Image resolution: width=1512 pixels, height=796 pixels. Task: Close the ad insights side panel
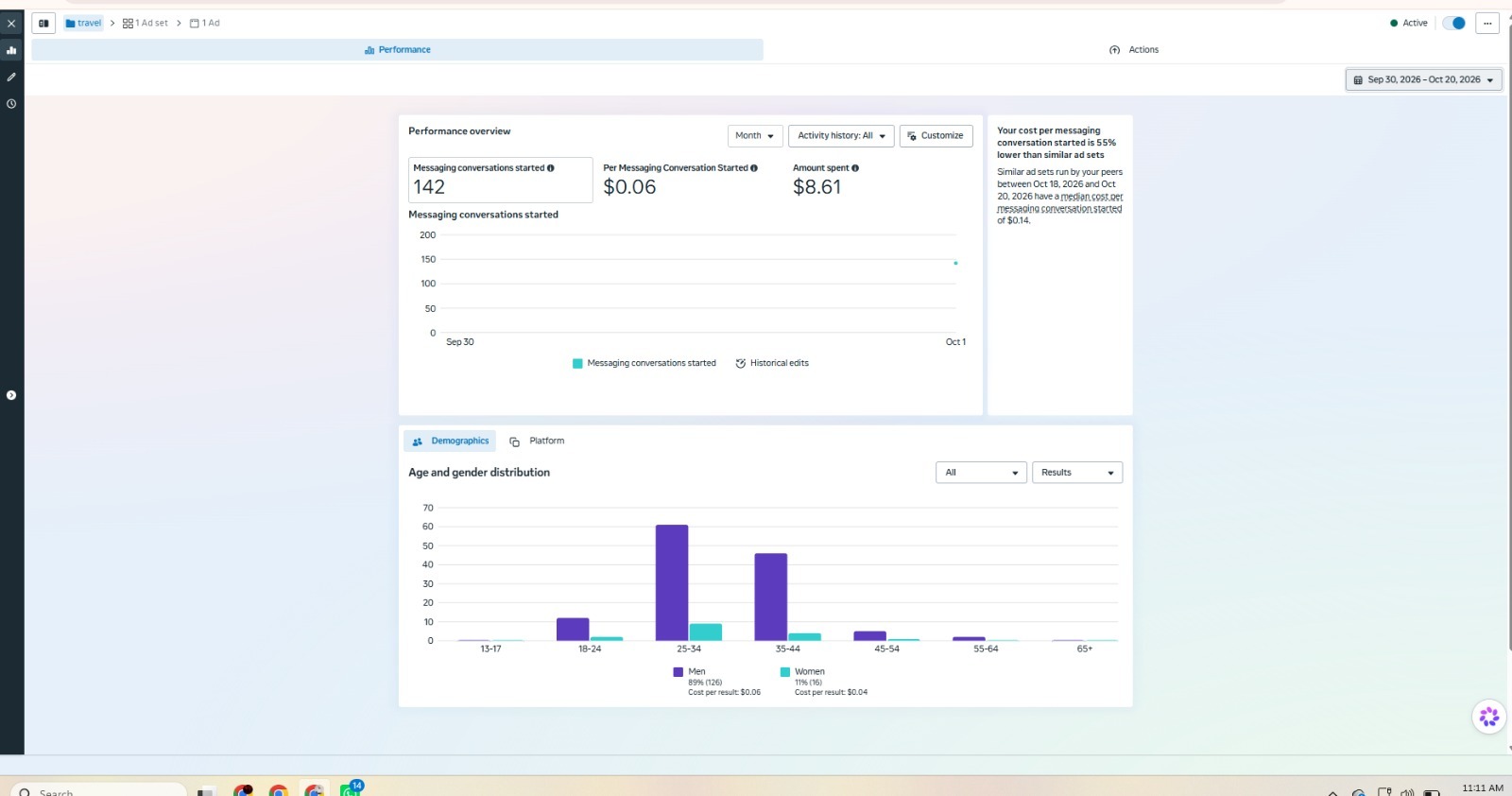(11, 24)
